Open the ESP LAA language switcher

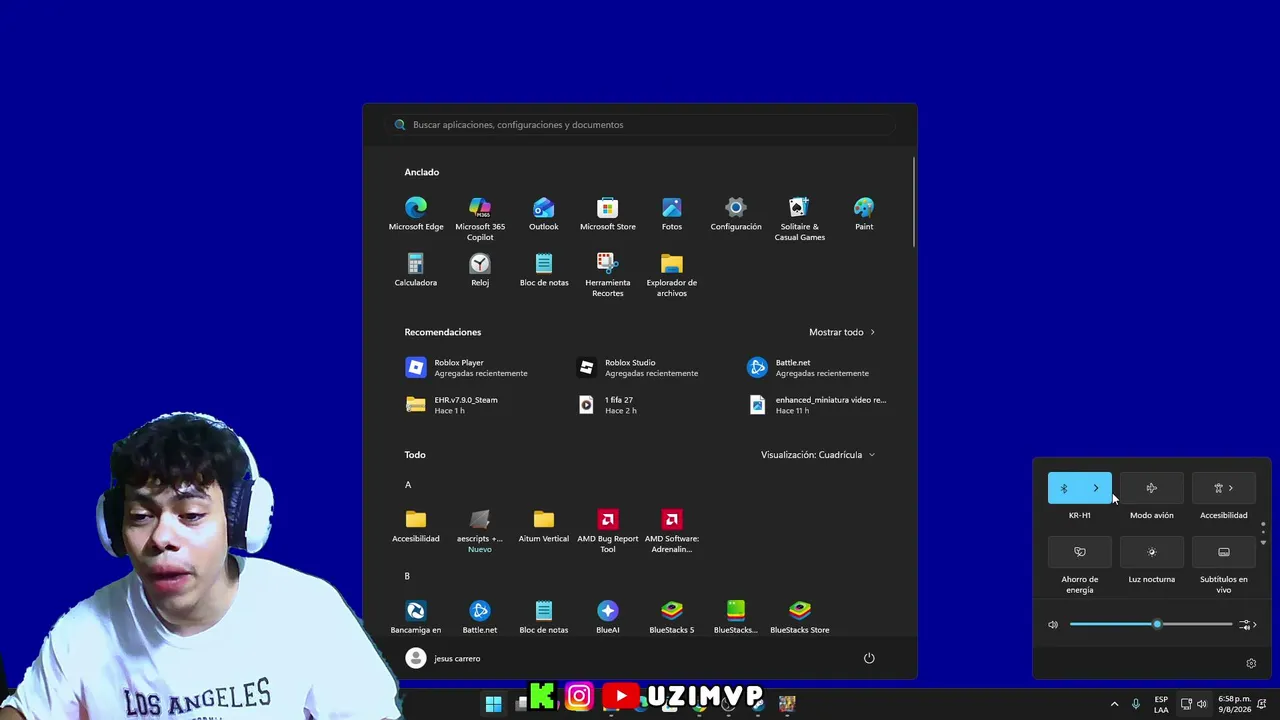tap(1161, 704)
